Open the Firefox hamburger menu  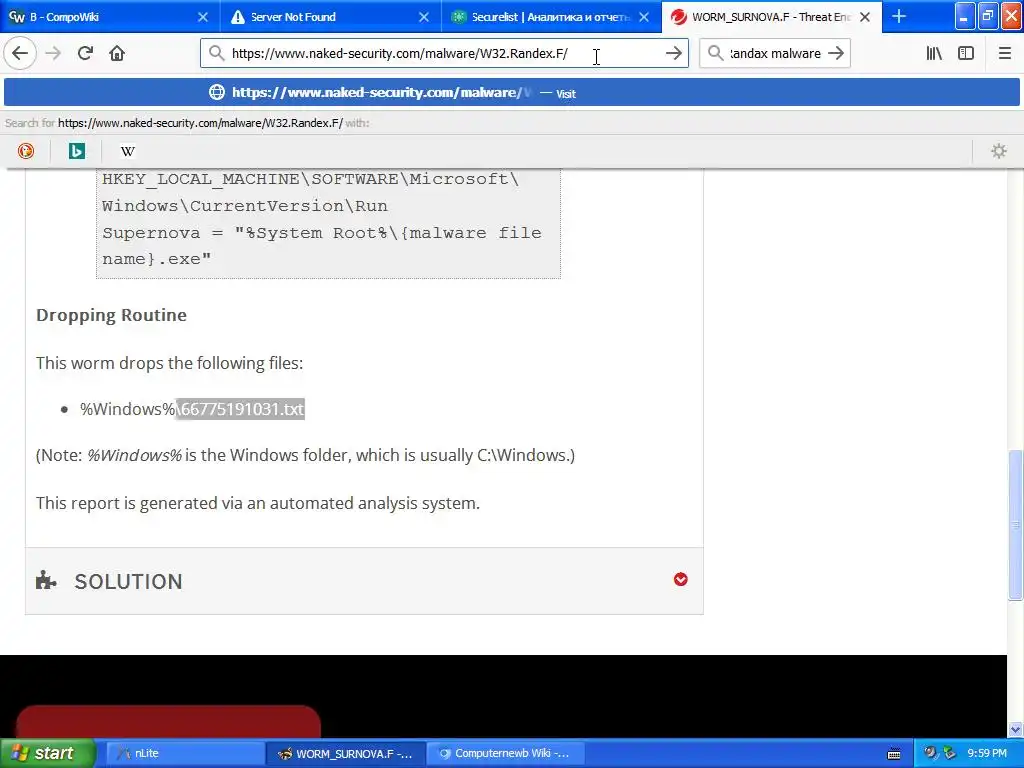click(x=1004, y=54)
